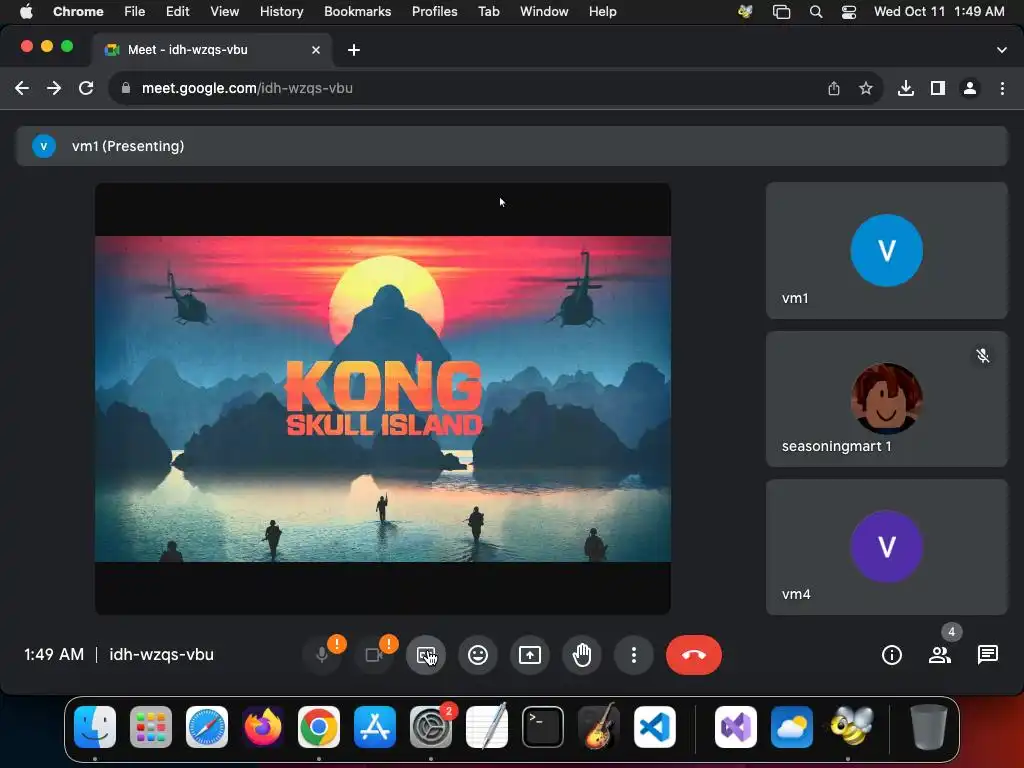Click the vm1 participant tile
The height and width of the screenshot is (768, 1024).
click(x=886, y=251)
